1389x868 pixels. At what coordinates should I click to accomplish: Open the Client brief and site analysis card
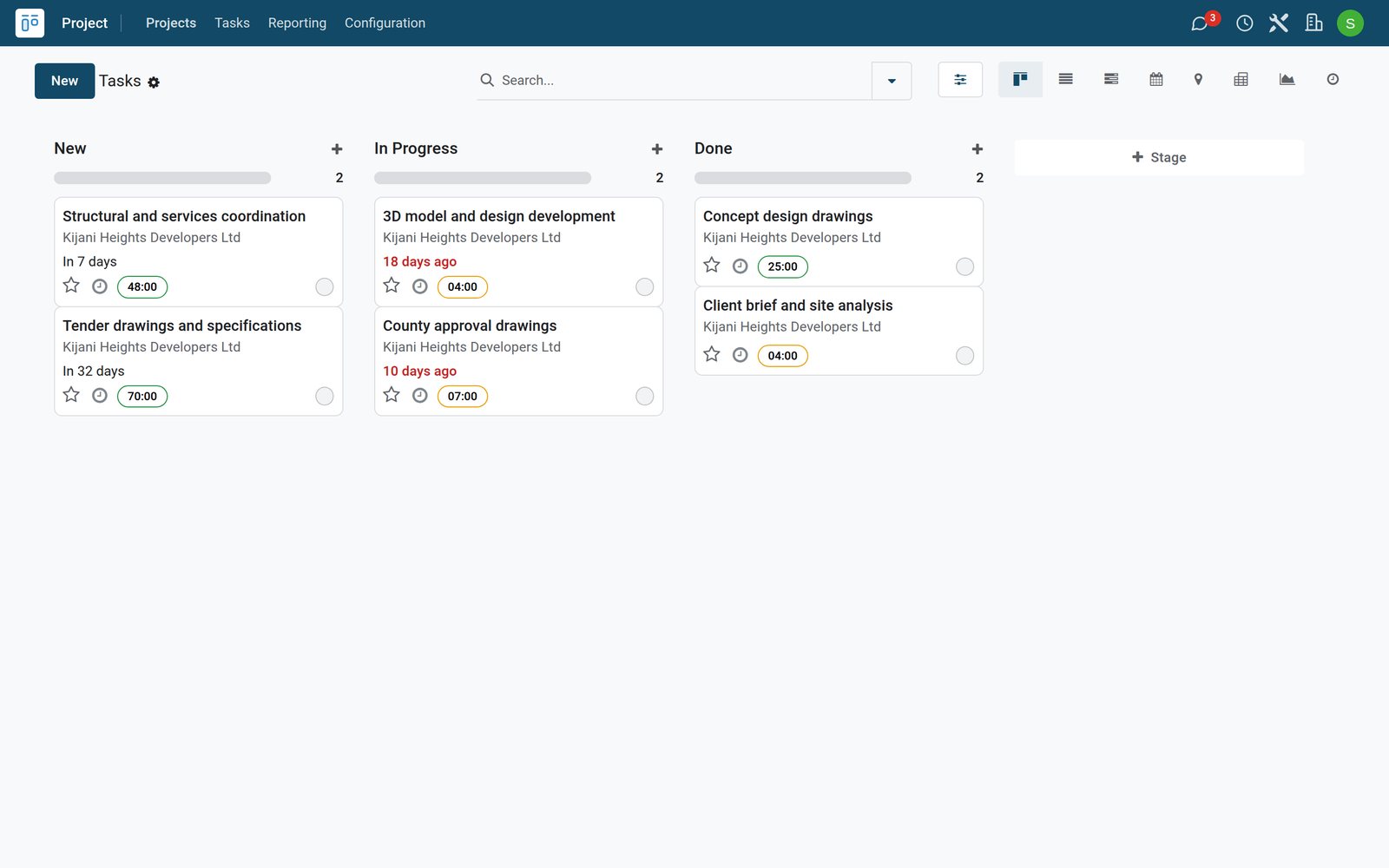coord(839,331)
